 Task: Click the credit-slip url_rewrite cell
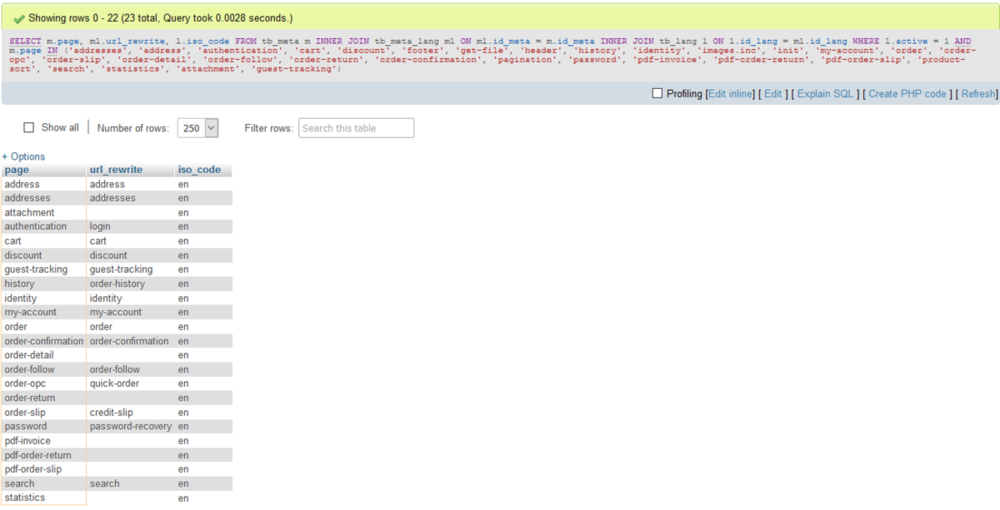[x=111, y=412]
